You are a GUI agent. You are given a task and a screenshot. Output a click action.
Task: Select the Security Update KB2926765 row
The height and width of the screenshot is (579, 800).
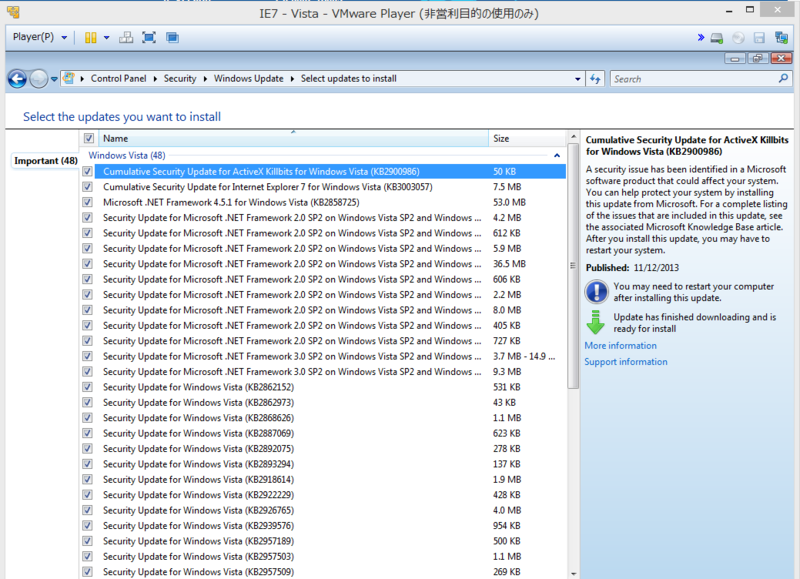coord(323,510)
